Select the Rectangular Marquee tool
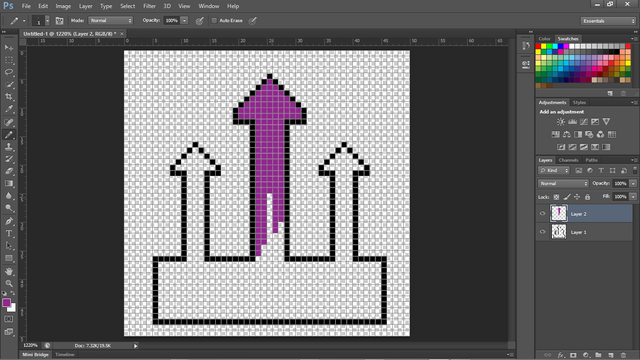The image size is (640, 360). (9, 60)
